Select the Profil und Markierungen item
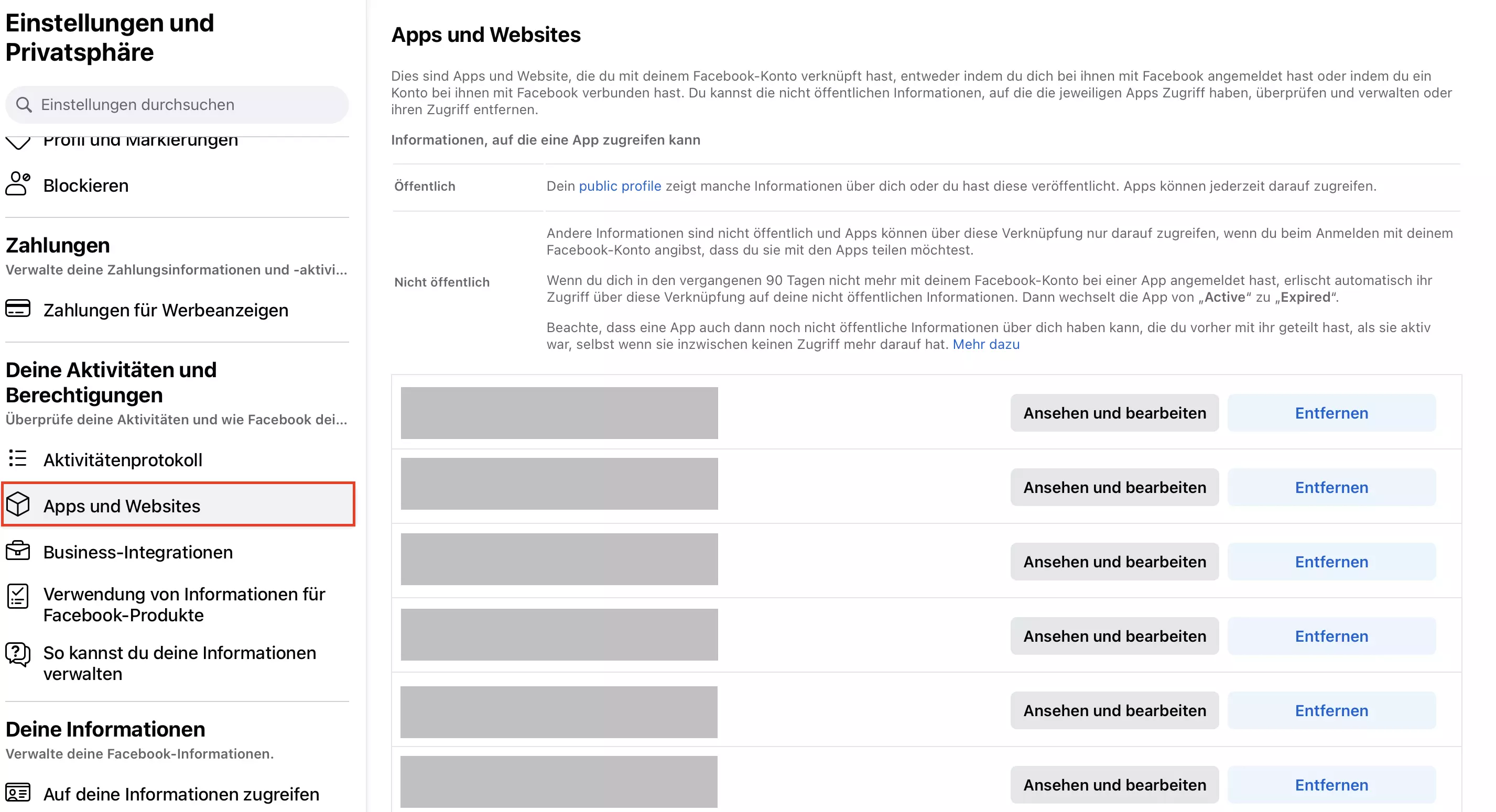Screen dimensions: 1496x812 tap(140, 139)
